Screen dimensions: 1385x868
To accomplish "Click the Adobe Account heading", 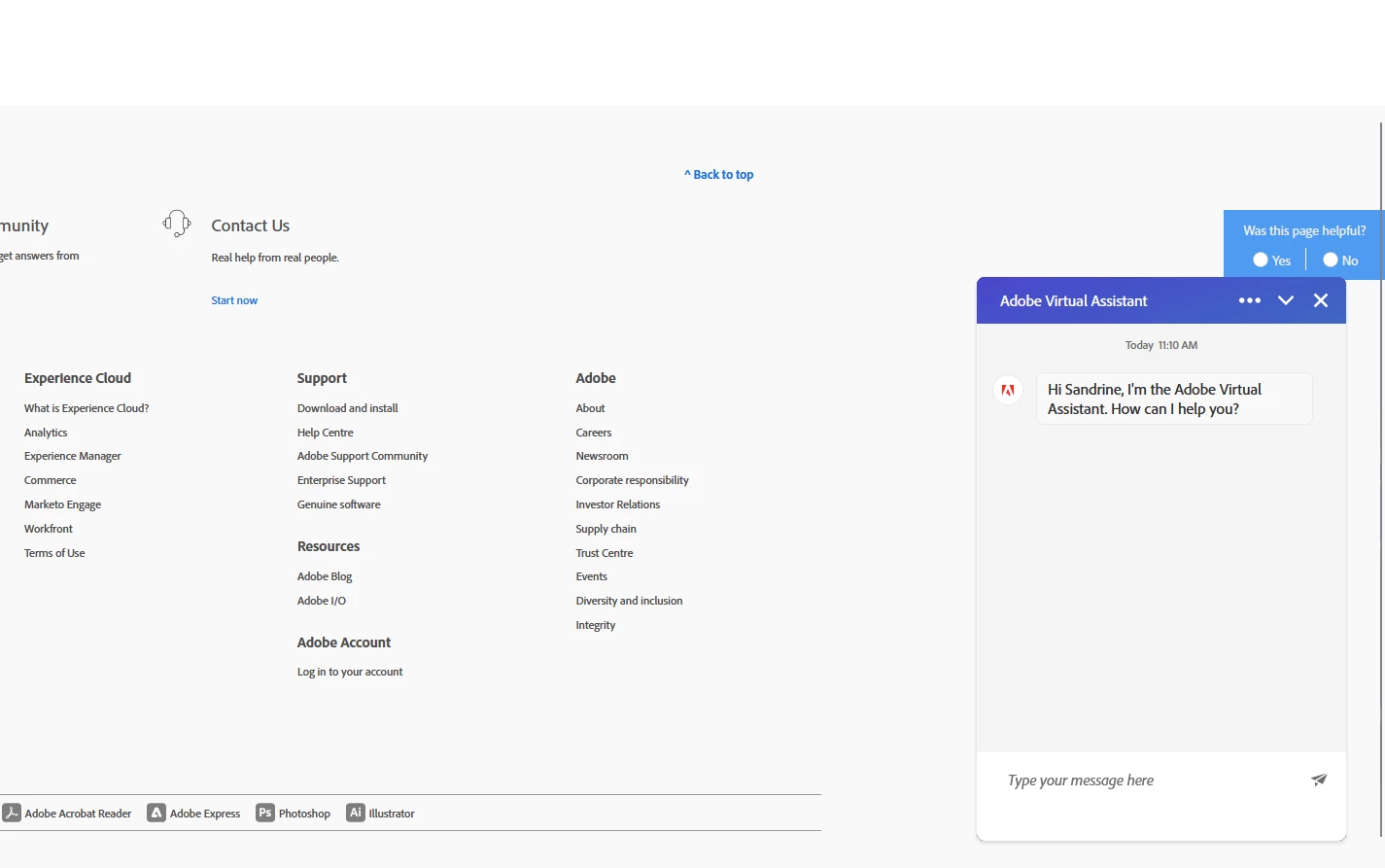I will pos(344,642).
